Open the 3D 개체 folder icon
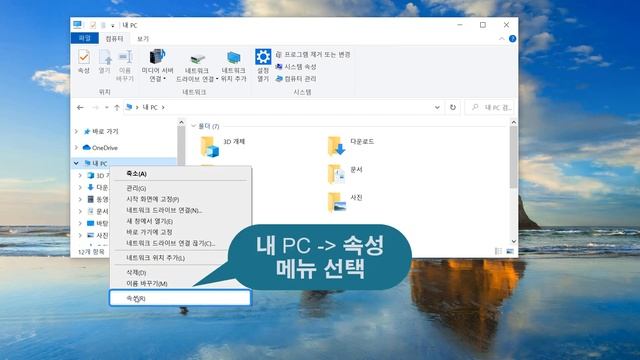 point(210,147)
